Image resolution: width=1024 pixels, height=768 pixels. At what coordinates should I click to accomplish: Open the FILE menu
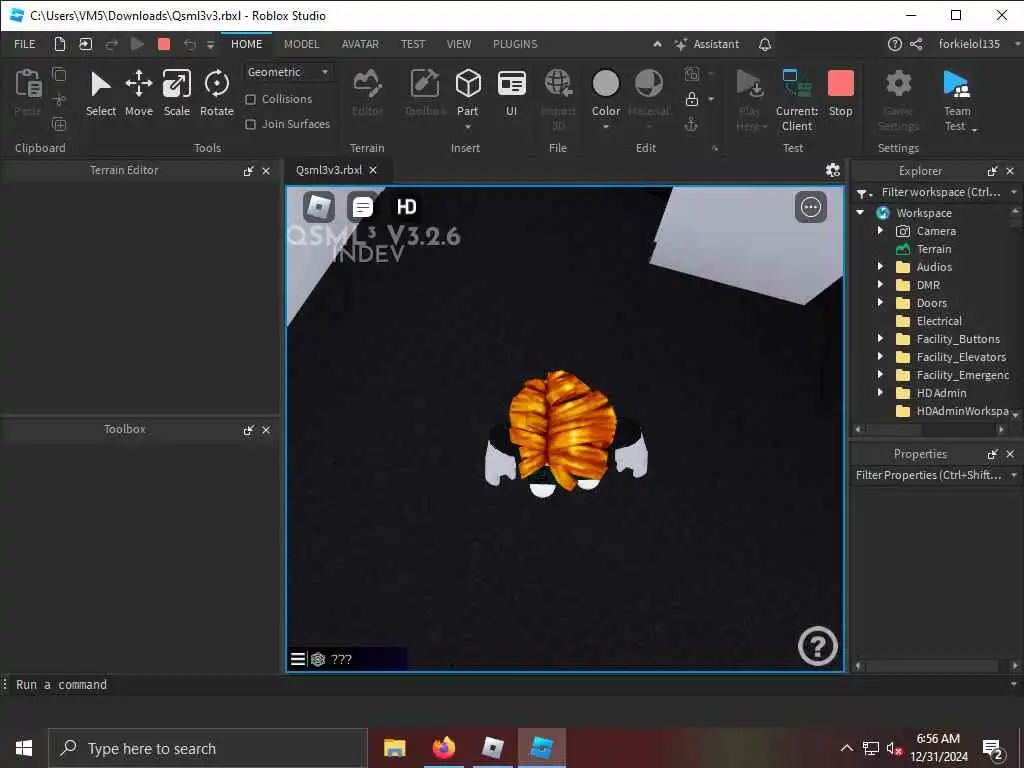[25, 44]
